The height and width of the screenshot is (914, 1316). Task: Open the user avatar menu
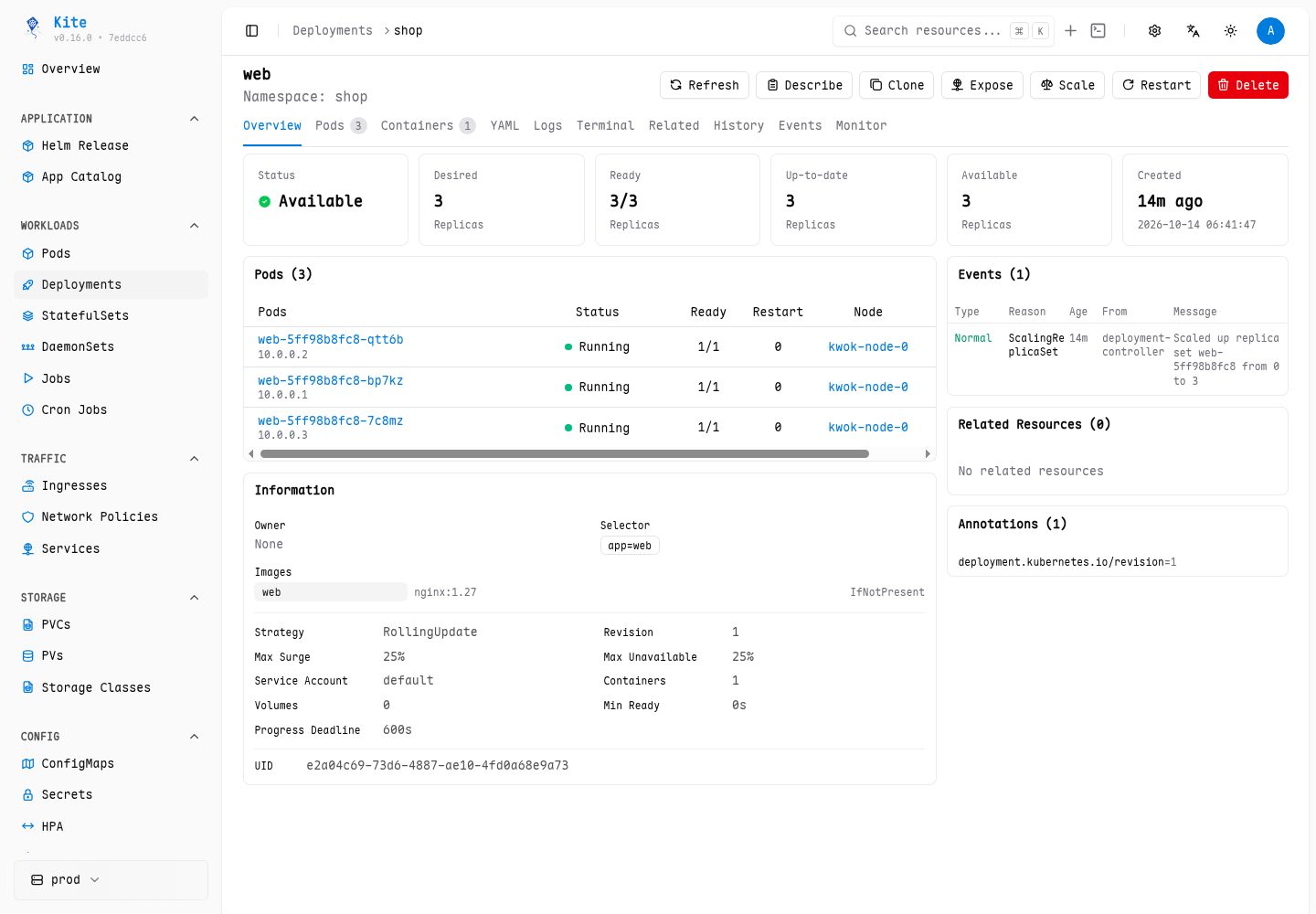[x=1270, y=31]
